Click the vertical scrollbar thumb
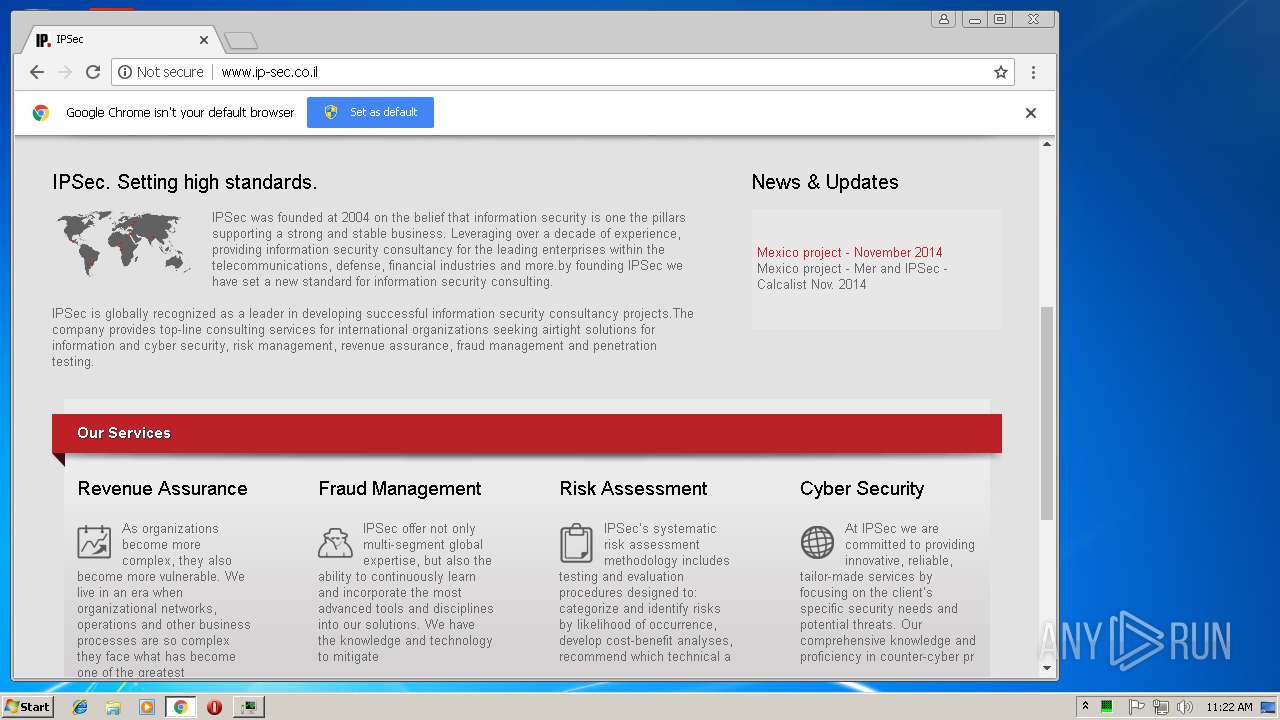 (x=1047, y=413)
